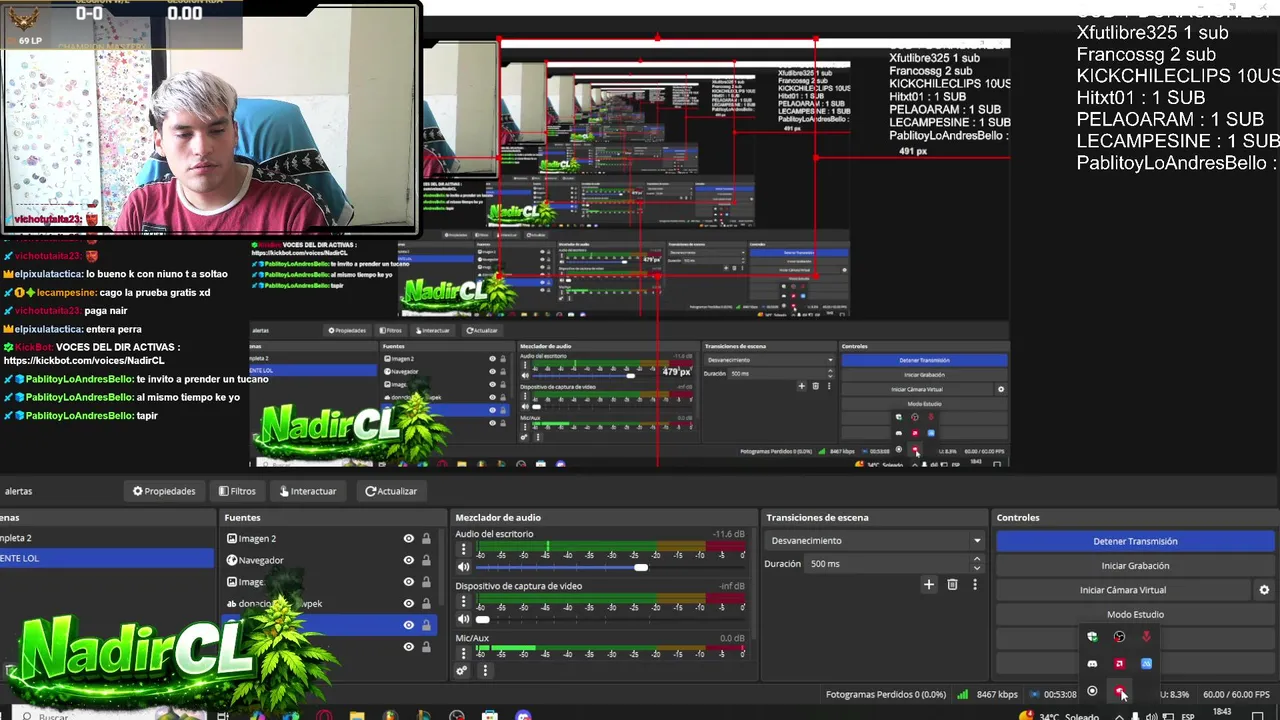1280x720 pixels.
Task: Open options menu for Mic/Aux
Action: tap(463, 652)
